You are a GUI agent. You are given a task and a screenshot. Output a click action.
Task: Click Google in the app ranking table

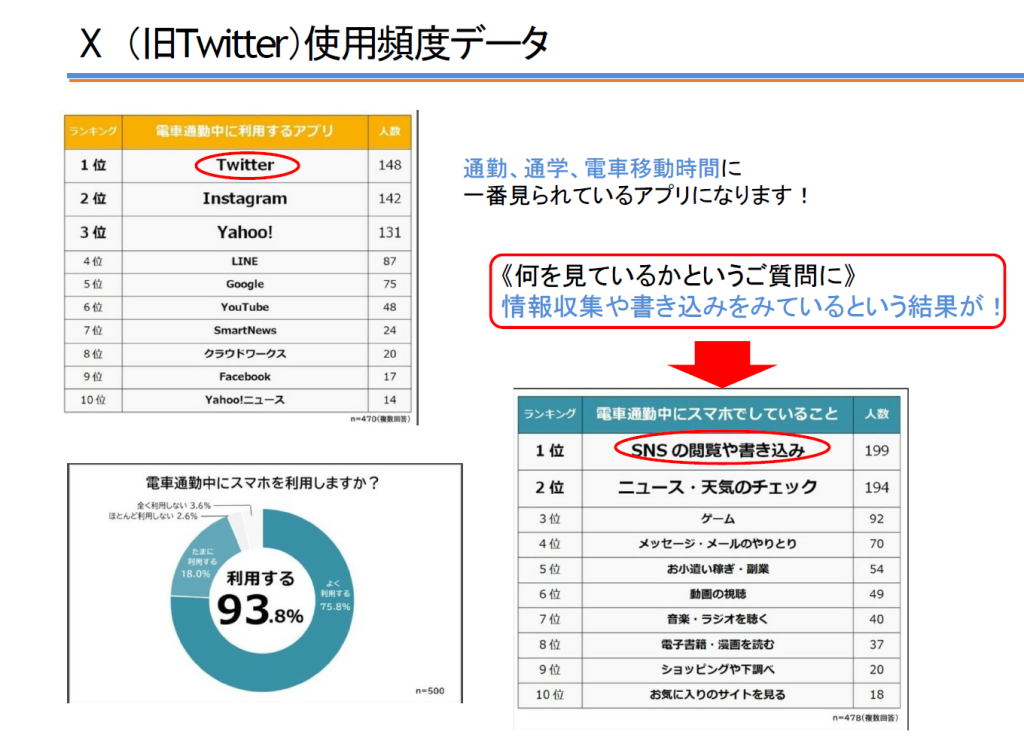coord(245,284)
